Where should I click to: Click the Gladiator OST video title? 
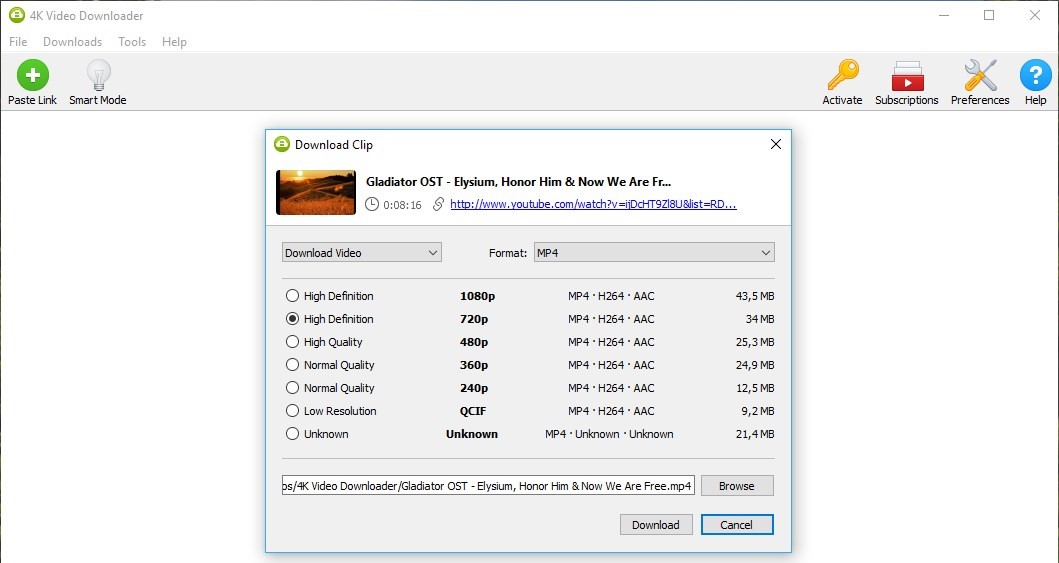tap(518, 182)
